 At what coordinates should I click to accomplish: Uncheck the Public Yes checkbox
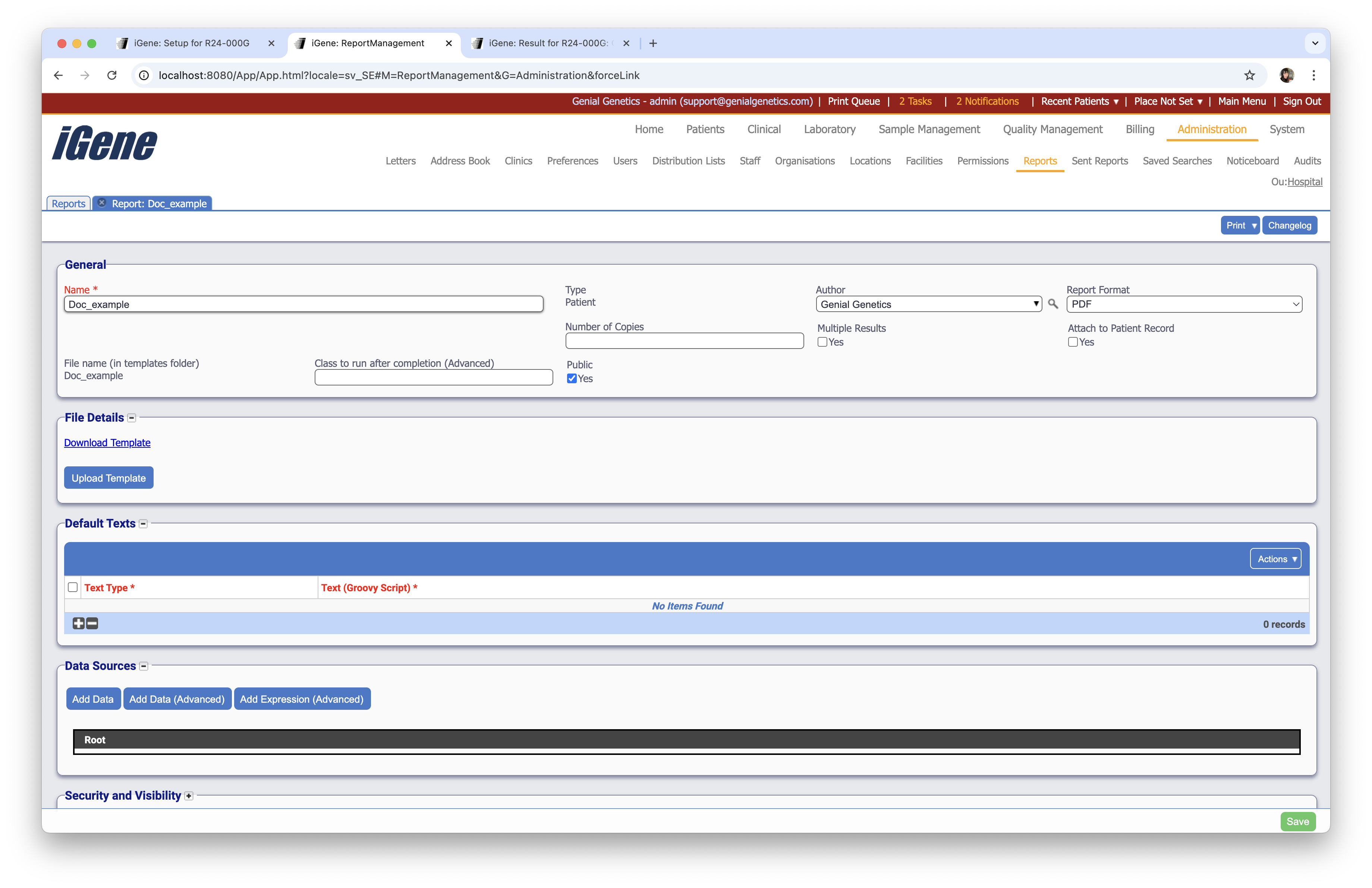click(572, 379)
